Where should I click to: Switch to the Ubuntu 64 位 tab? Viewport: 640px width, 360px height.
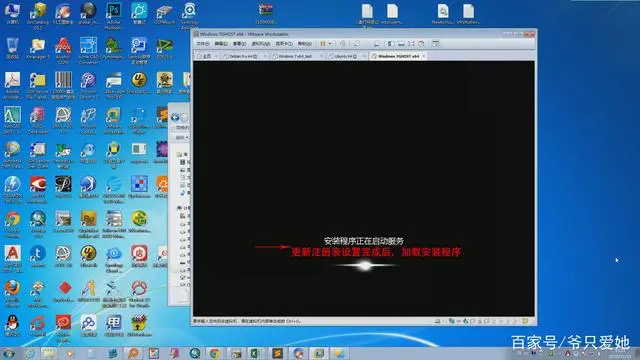tap(346, 56)
